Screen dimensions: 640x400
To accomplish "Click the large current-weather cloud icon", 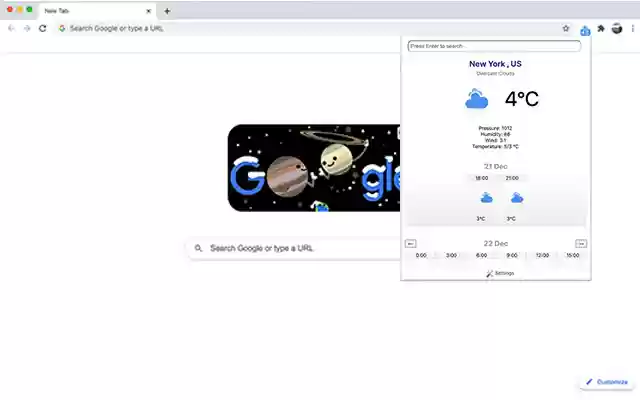I will coord(476,98).
